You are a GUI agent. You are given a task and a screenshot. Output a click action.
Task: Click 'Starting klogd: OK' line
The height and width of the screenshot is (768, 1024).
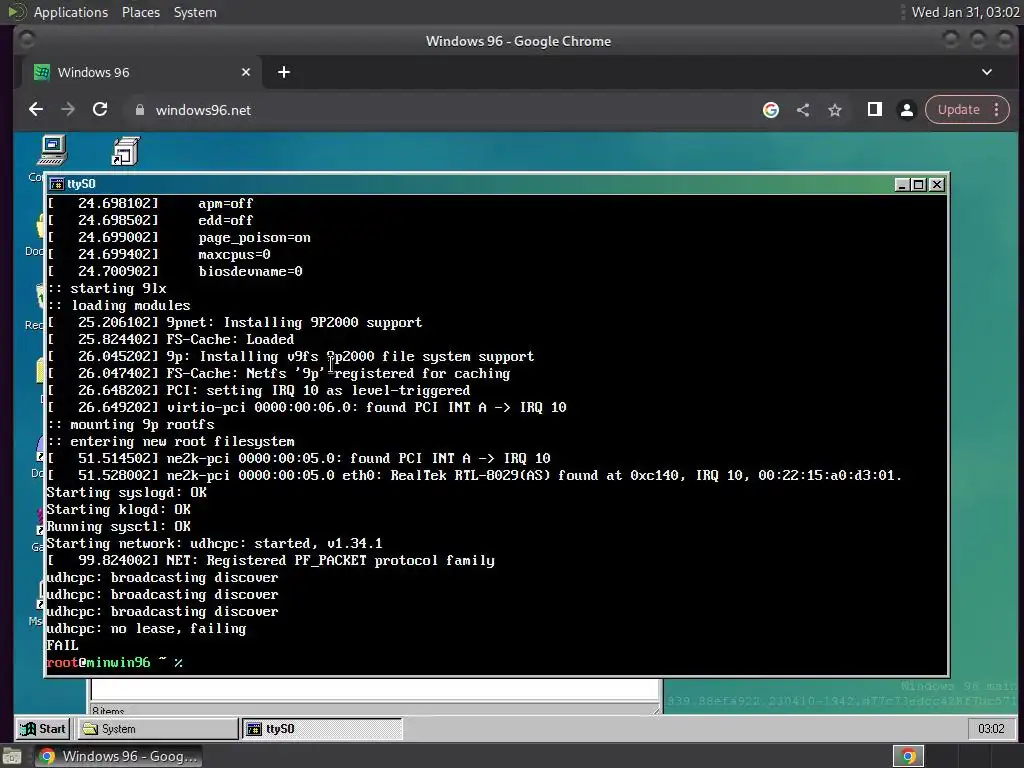click(x=119, y=509)
